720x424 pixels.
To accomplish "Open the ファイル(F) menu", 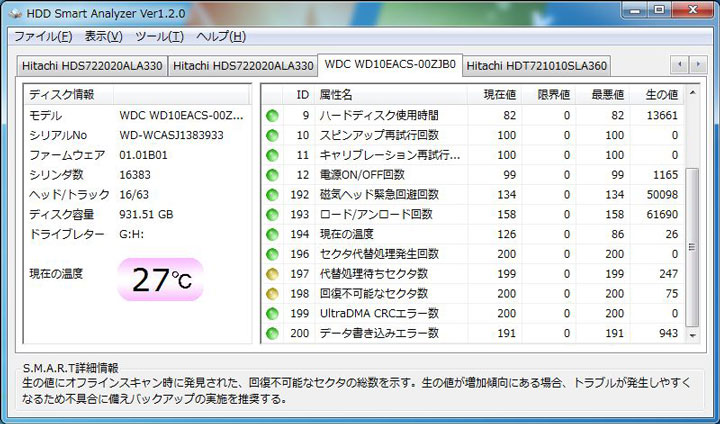I will (x=43, y=36).
